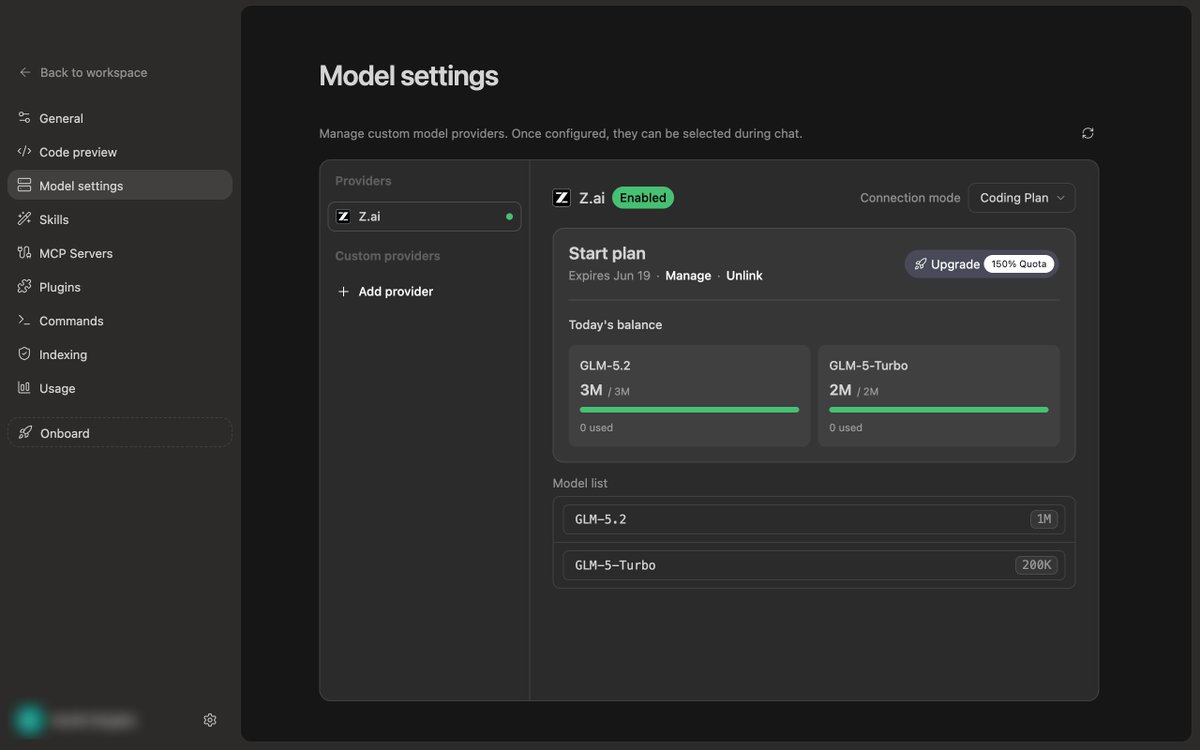Click the GLM-5.2 model list field

[x=814, y=519]
